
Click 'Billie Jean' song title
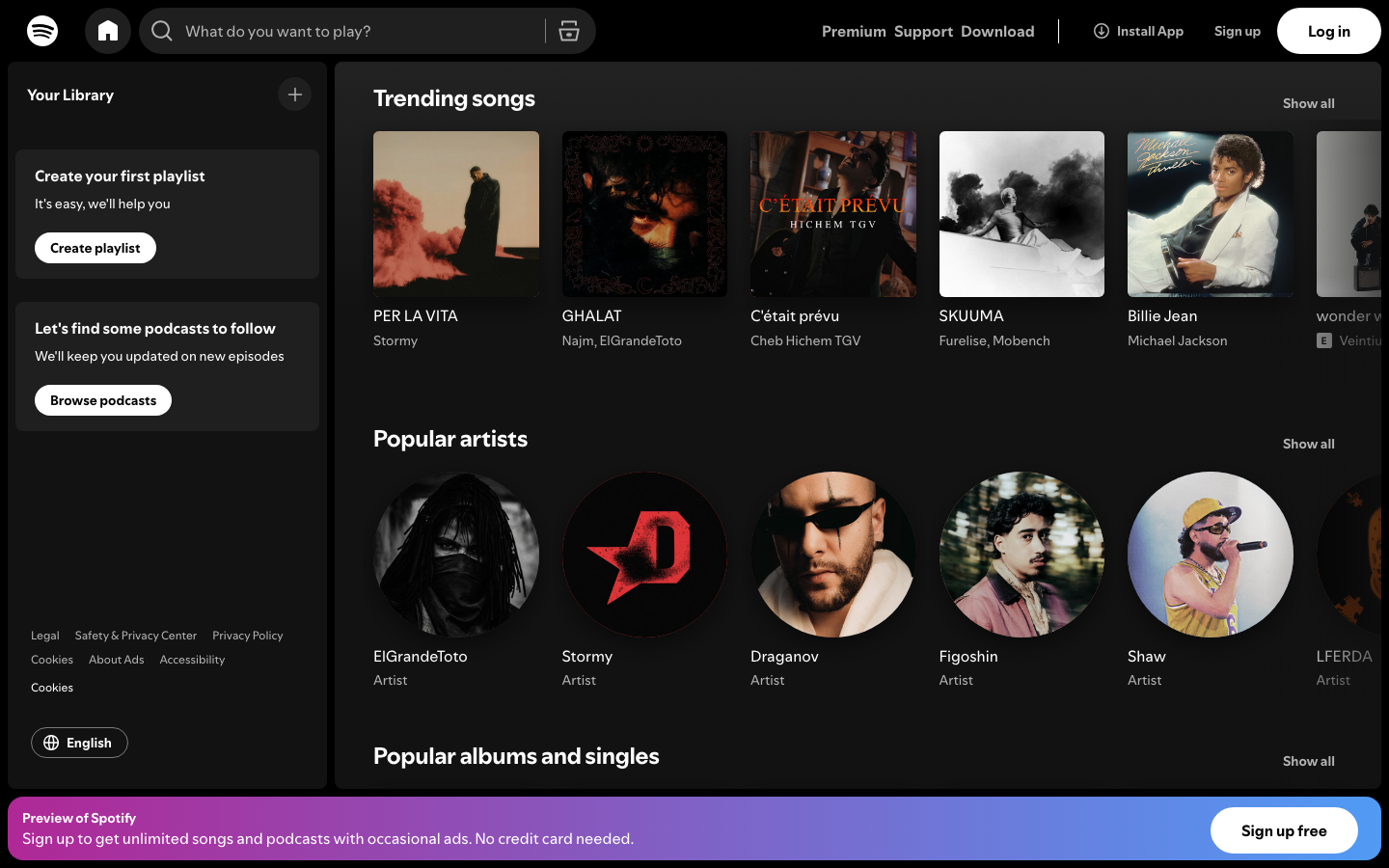coord(1162,315)
